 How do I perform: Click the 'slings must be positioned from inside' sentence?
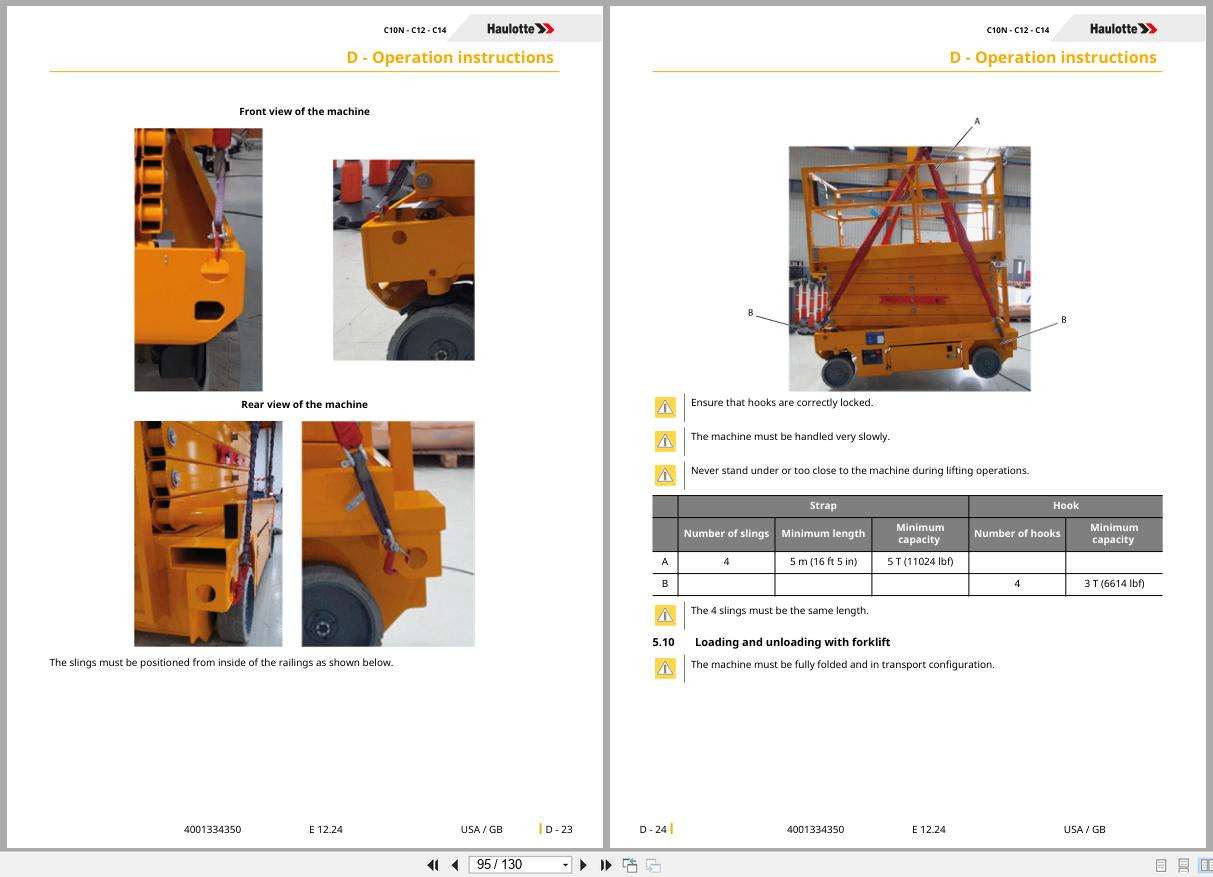point(221,662)
